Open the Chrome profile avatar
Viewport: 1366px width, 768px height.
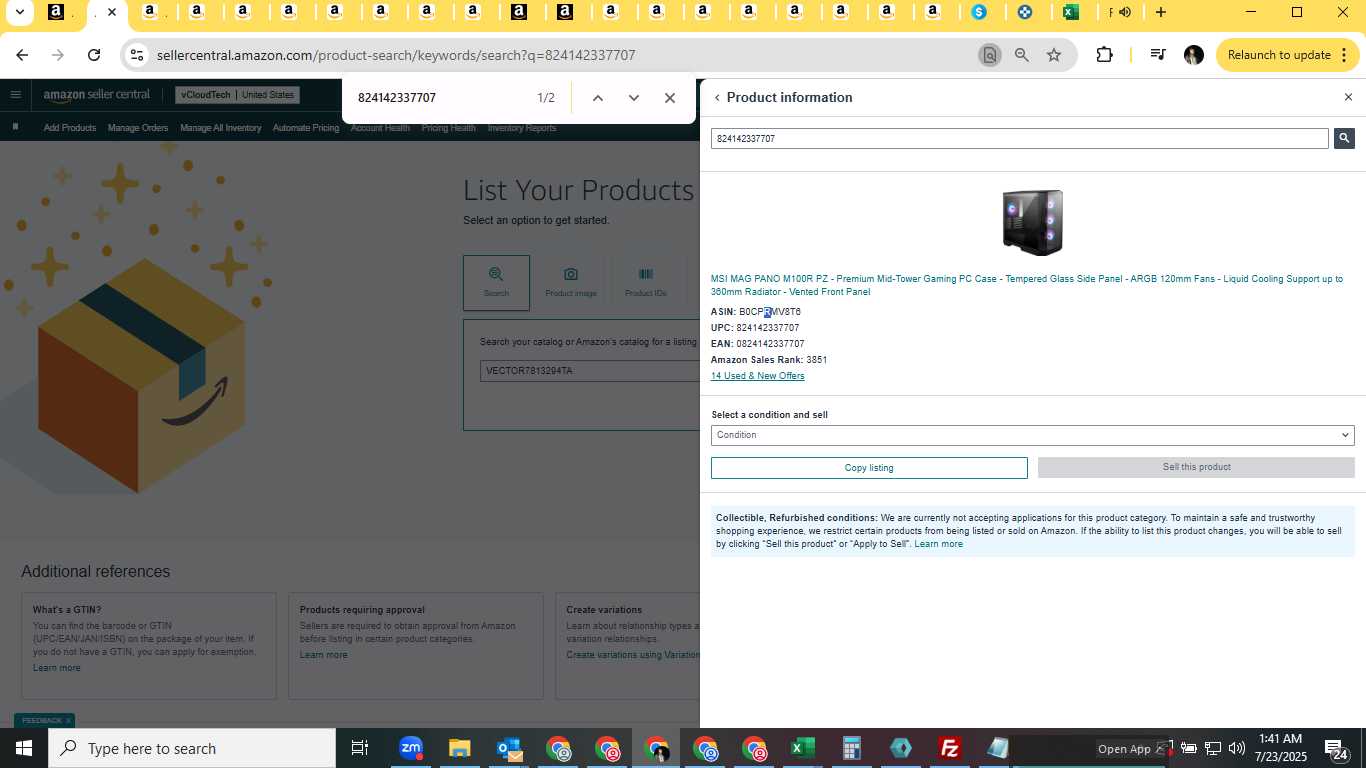(1193, 55)
